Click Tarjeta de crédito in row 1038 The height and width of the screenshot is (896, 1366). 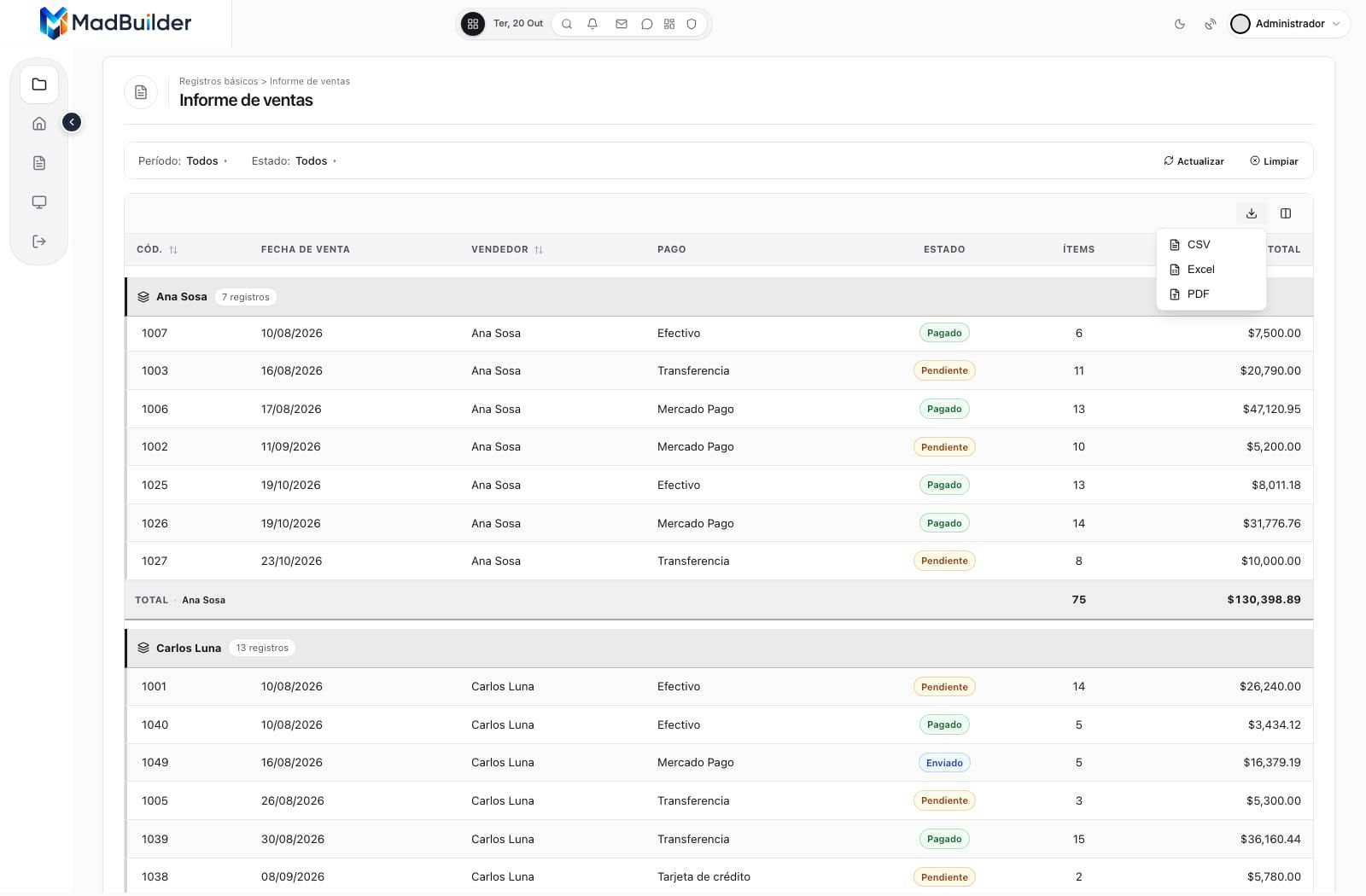pyautogui.click(x=703, y=876)
